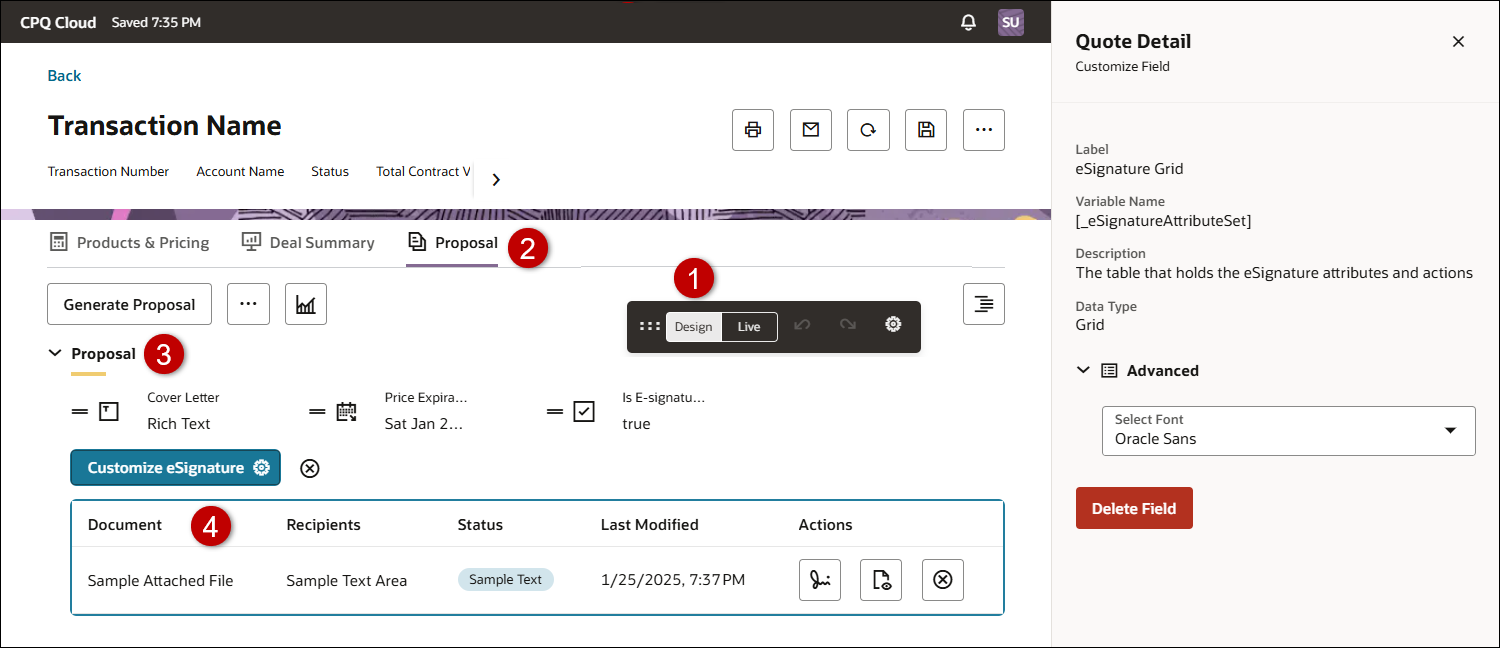The width and height of the screenshot is (1500, 648).
Task: Toggle the Is E-signature checkbox field
Action: pyautogui.click(x=583, y=410)
